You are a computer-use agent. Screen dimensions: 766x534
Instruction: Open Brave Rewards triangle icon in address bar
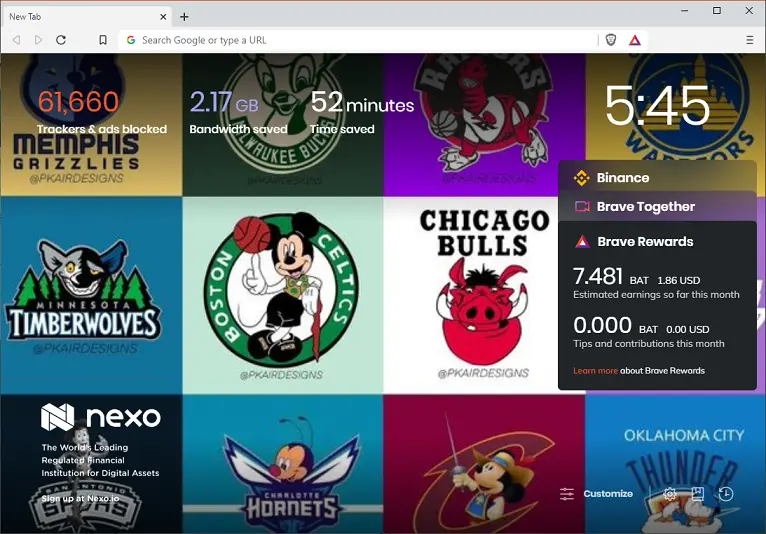point(635,40)
